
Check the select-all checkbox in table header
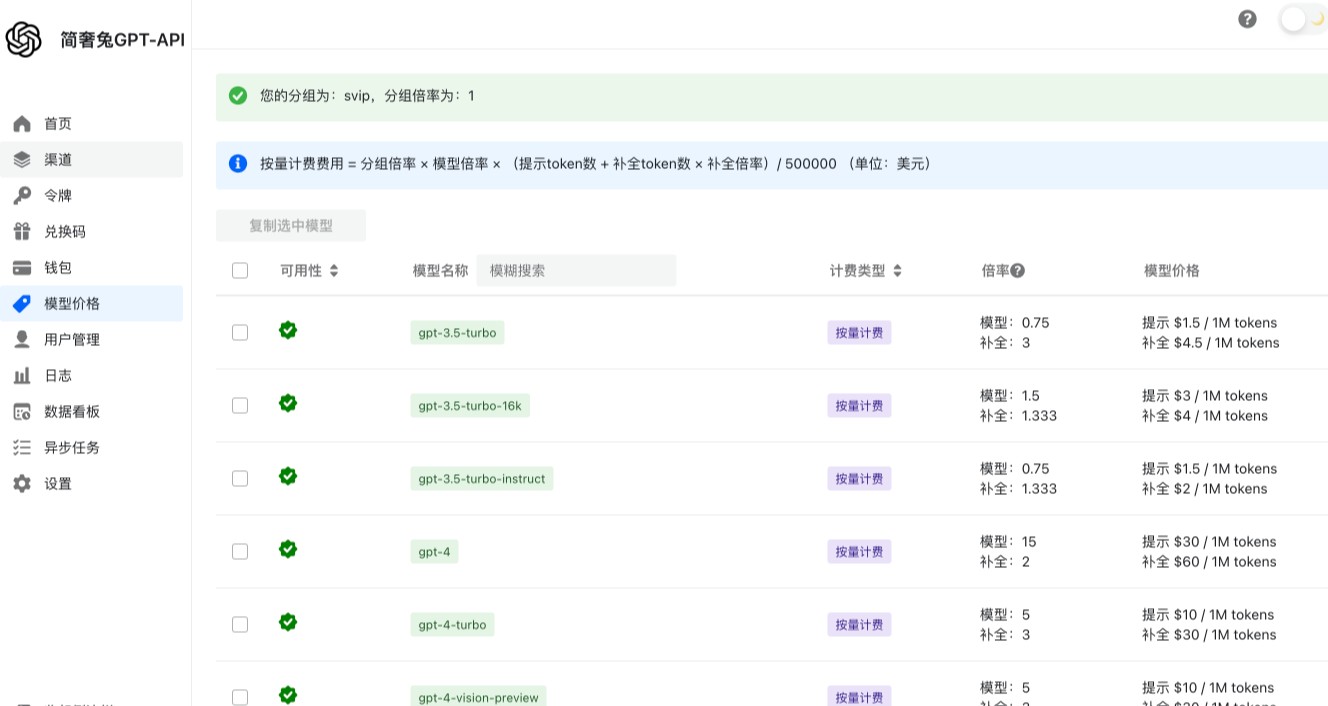coord(240,270)
